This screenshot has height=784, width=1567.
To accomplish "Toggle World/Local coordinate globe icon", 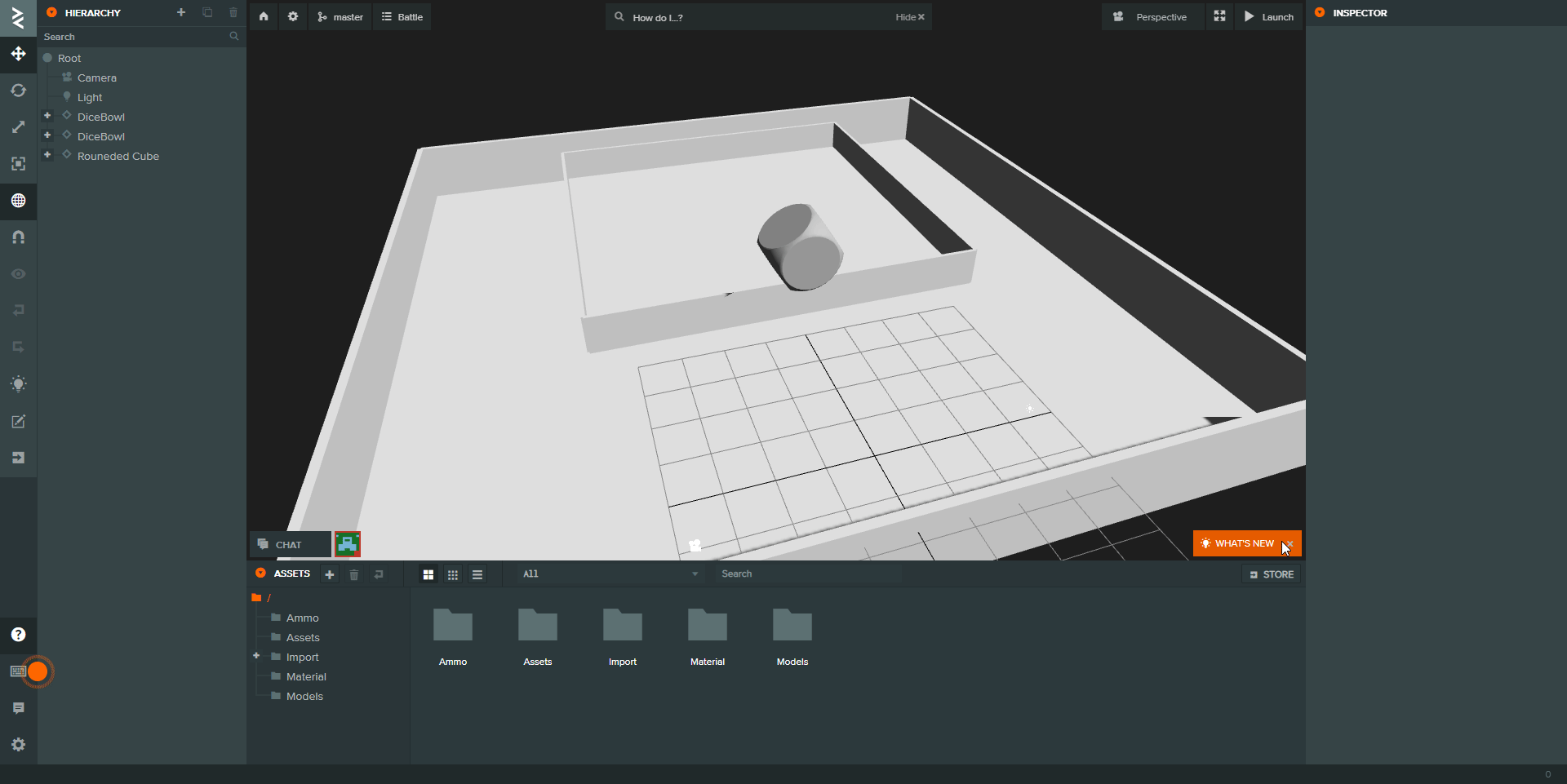I will coord(18,201).
